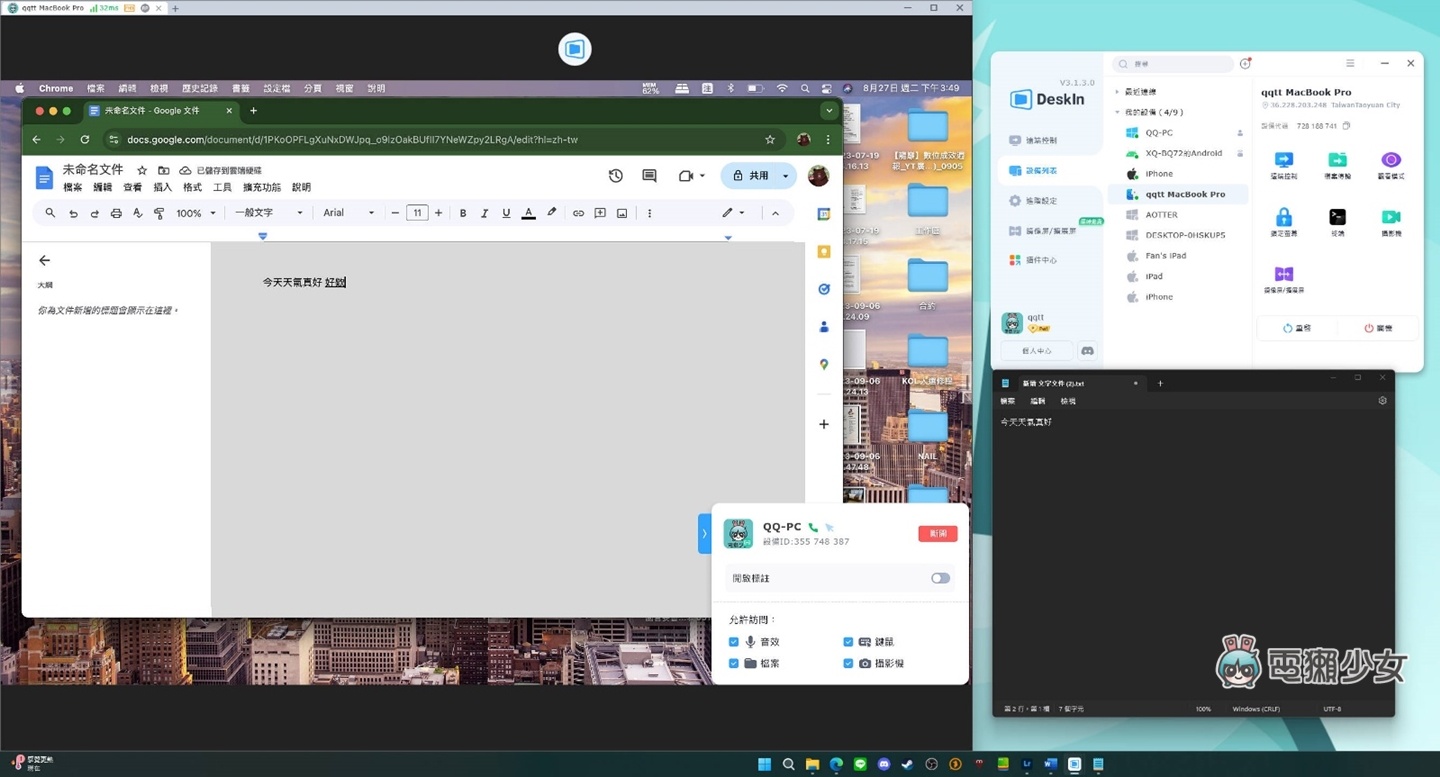Insert a link with the chain icon
This screenshot has width=1440, height=777.
[x=578, y=213]
